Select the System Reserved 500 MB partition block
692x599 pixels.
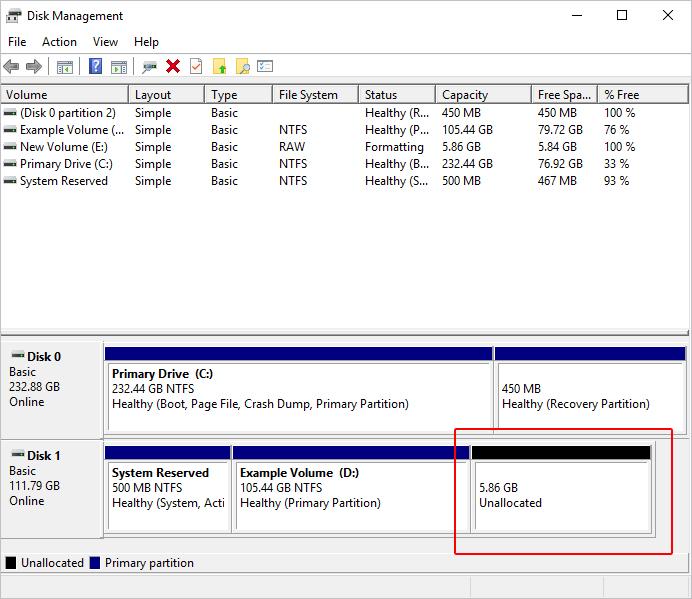pos(168,488)
